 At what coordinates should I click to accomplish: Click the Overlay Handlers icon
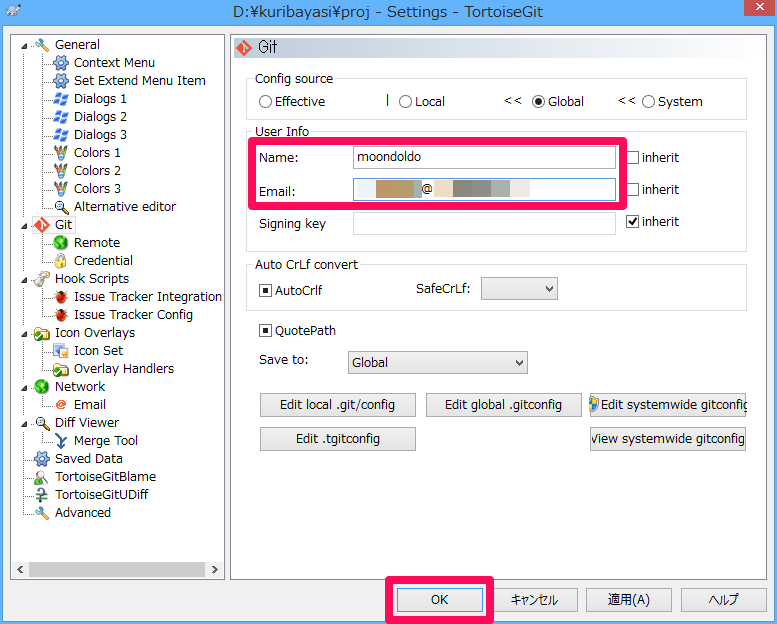click(61, 369)
